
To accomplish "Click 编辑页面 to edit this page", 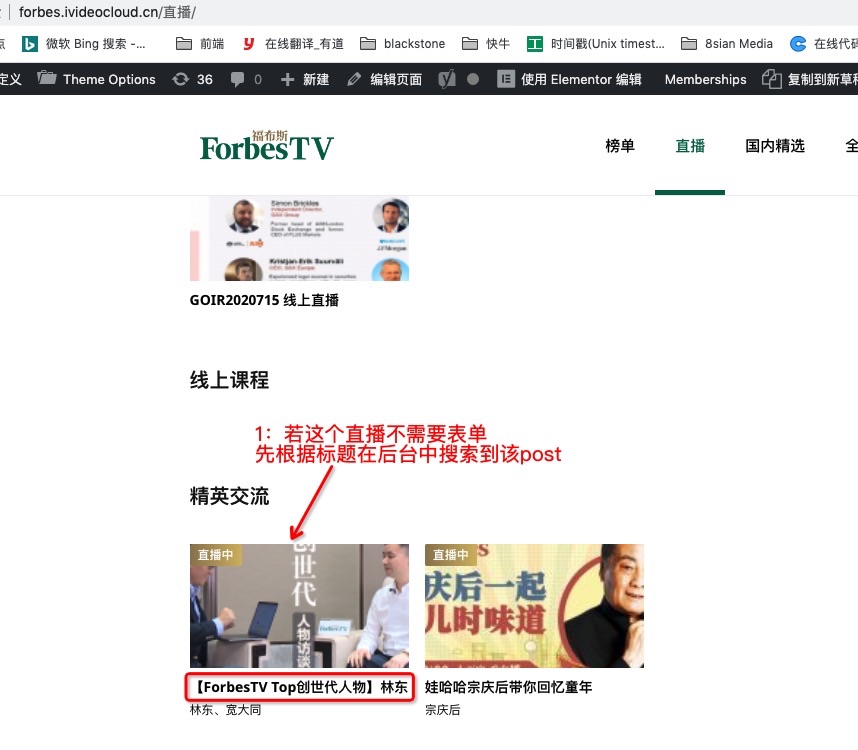I will coord(384,79).
